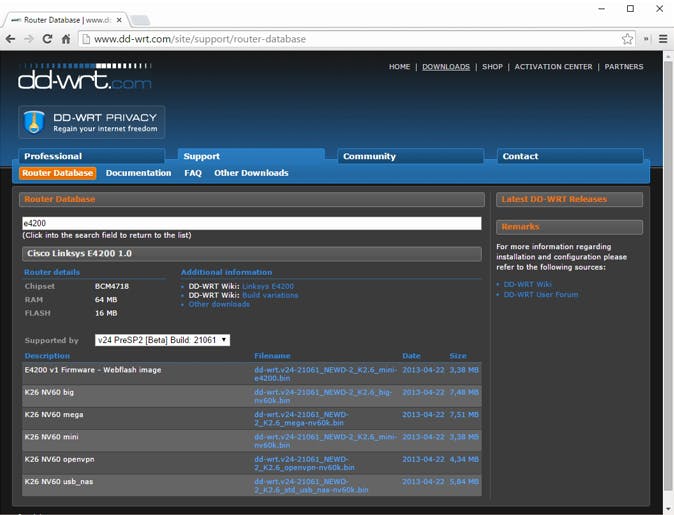Click the scrollbar up arrow
The height and width of the screenshot is (515, 674).
click(668, 56)
